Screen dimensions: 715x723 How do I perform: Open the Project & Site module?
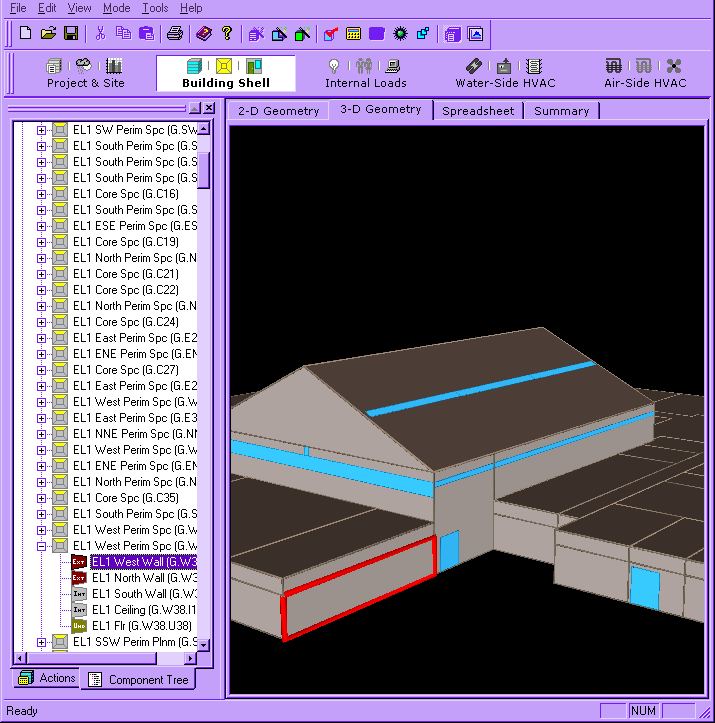click(86, 73)
